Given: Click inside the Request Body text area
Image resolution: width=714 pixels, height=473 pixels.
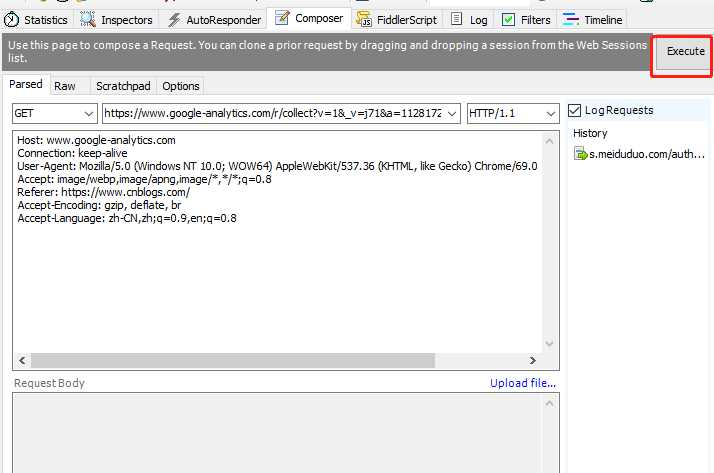Looking at the screenshot, I should tap(277, 432).
